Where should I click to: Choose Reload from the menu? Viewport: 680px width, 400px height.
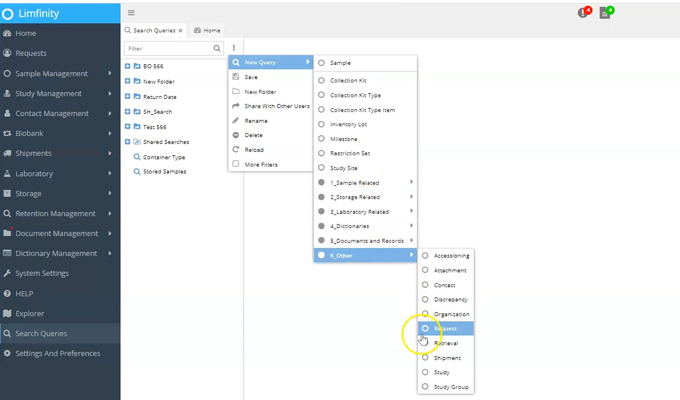tap(271, 150)
